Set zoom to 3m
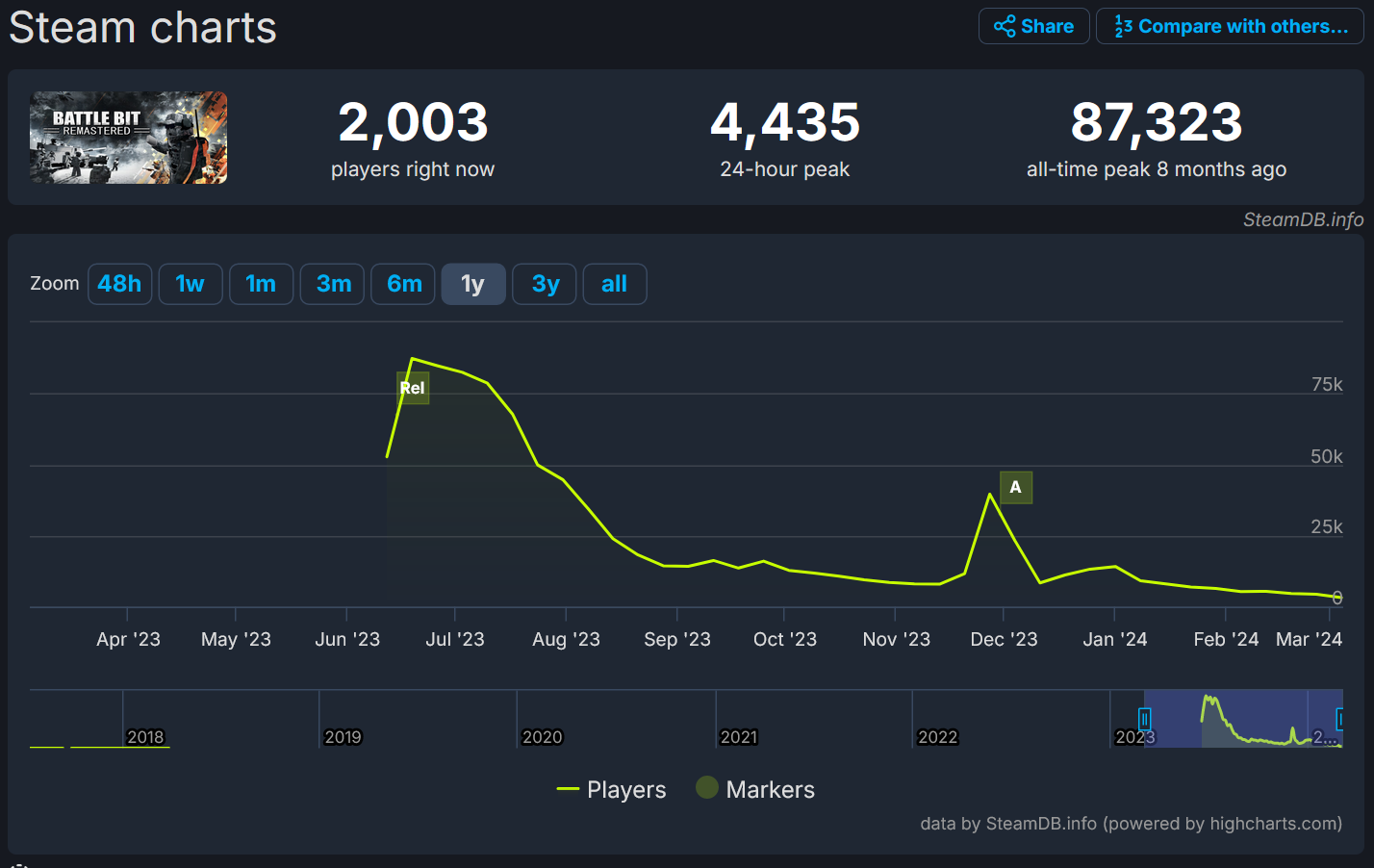This screenshot has width=1374, height=868. (333, 284)
